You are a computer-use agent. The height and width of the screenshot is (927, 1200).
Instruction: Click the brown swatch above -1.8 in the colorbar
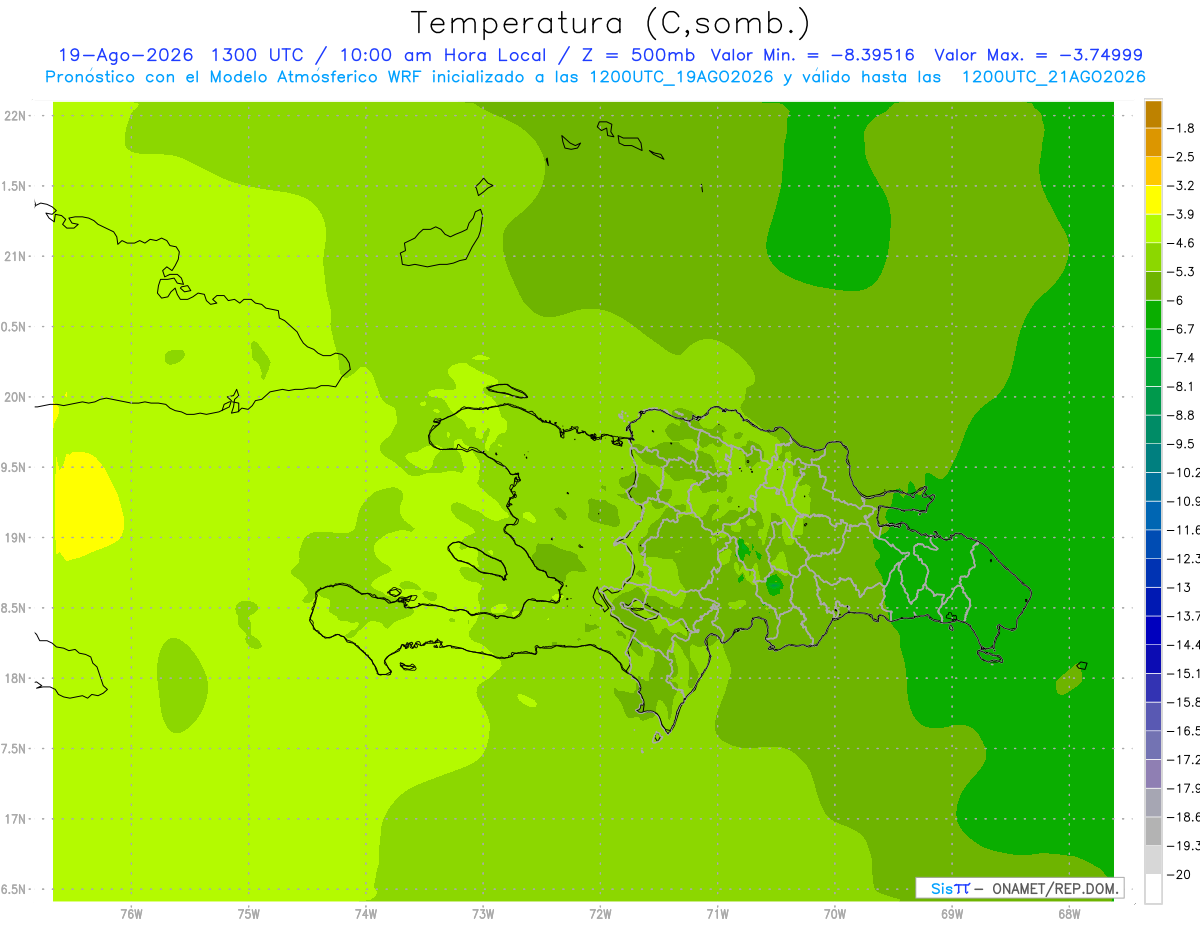click(x=1153, y=113)
